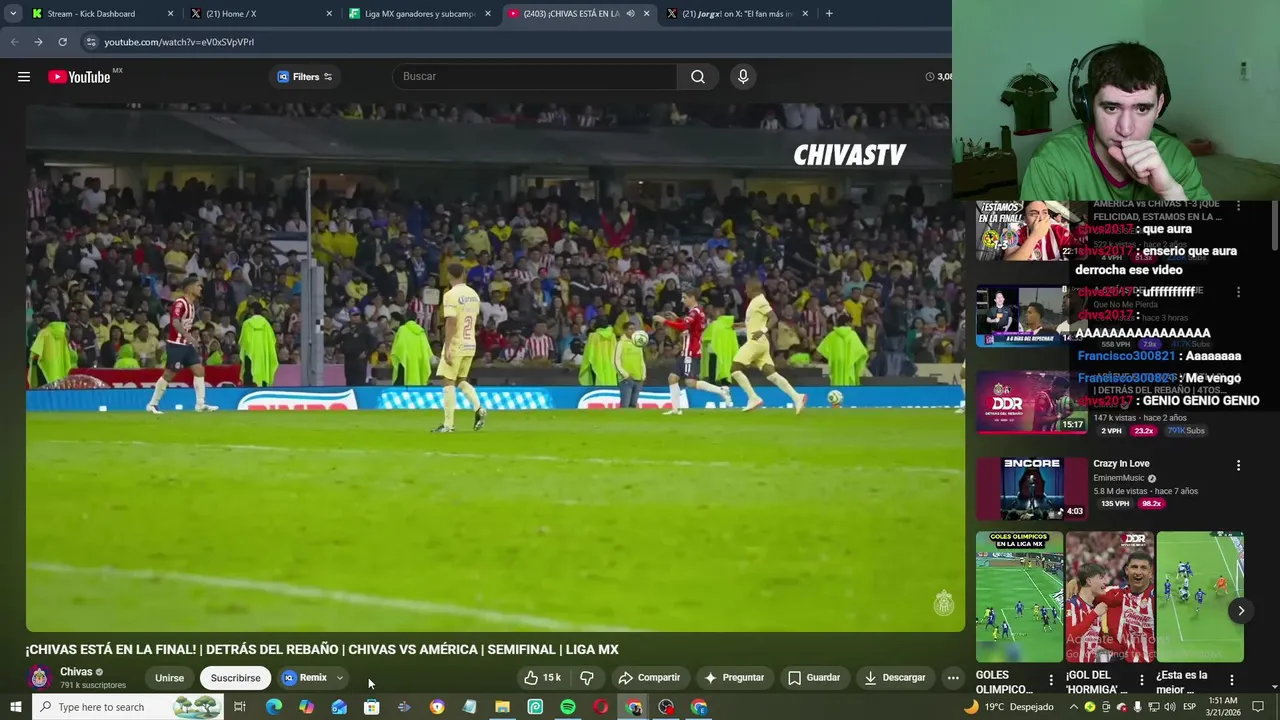Open the browser tab search dropdown

click(13, 14)
